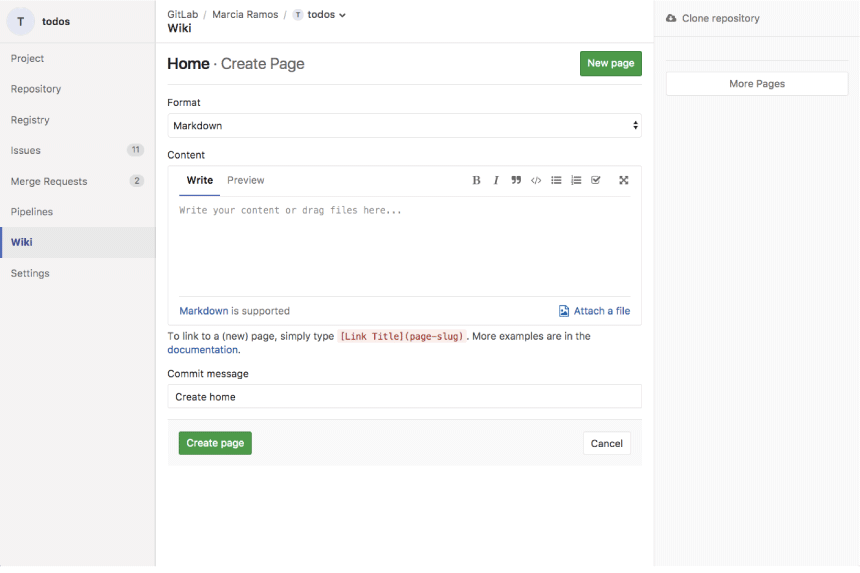The width and height of the screenshot is (860, 573).
Task: Insert code via the code icon
Action: (x=536, y=180)
